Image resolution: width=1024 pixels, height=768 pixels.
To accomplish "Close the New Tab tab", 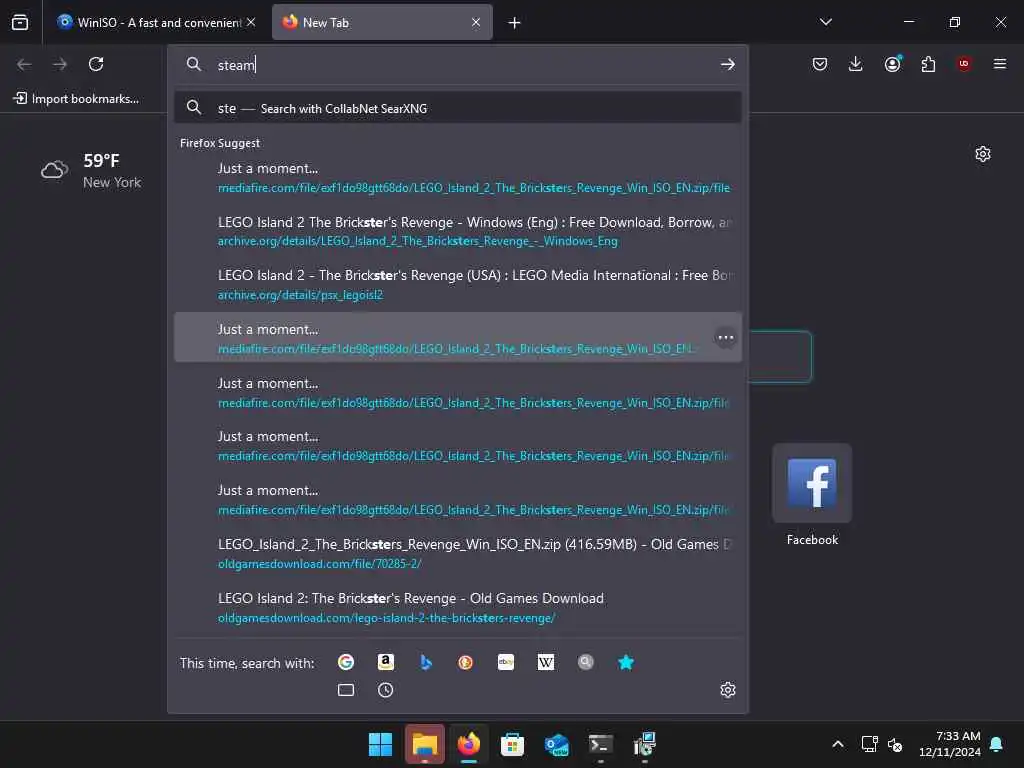I will tap(476, 22).
